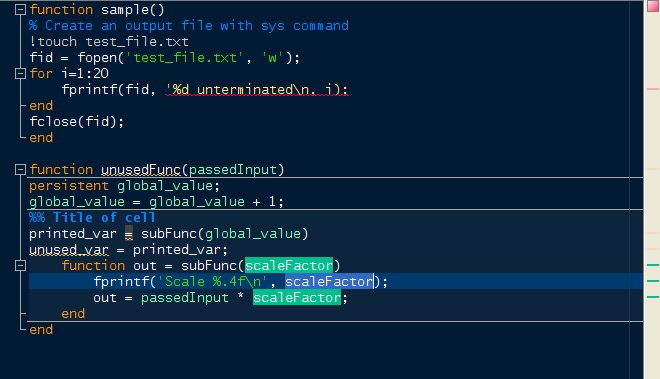Click scaleFactor in the out assignment
660x379 pixels.
click(x=297, y=298)
